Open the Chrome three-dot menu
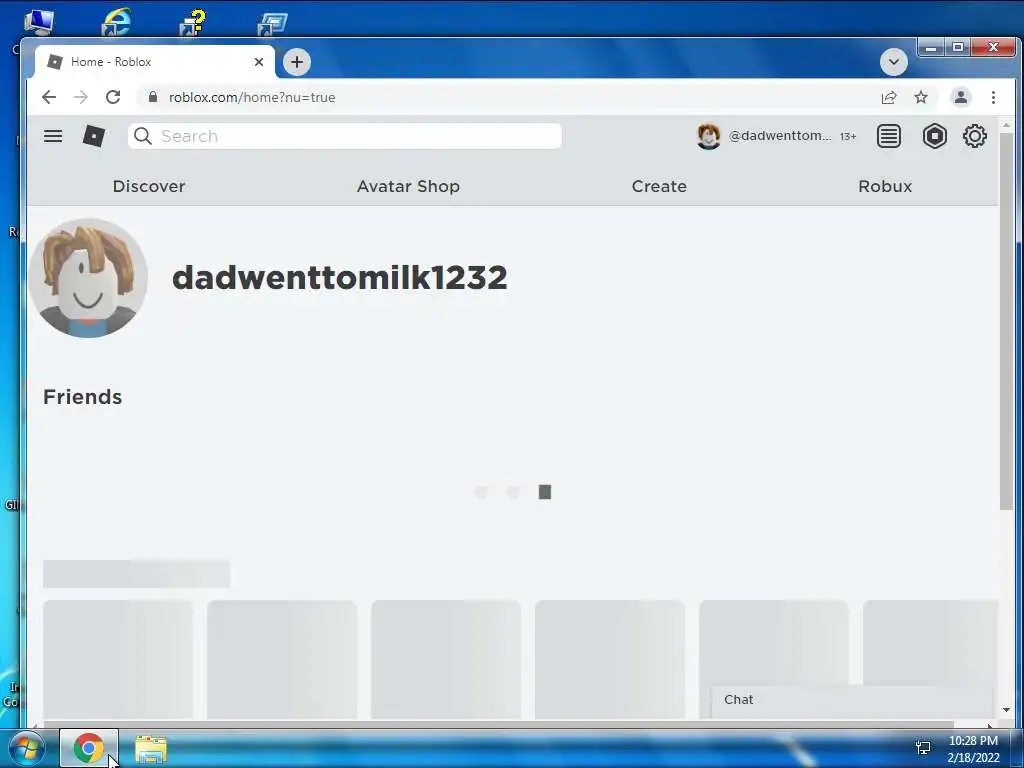Viewport: 1024px width, 768px height. (993, 97)
